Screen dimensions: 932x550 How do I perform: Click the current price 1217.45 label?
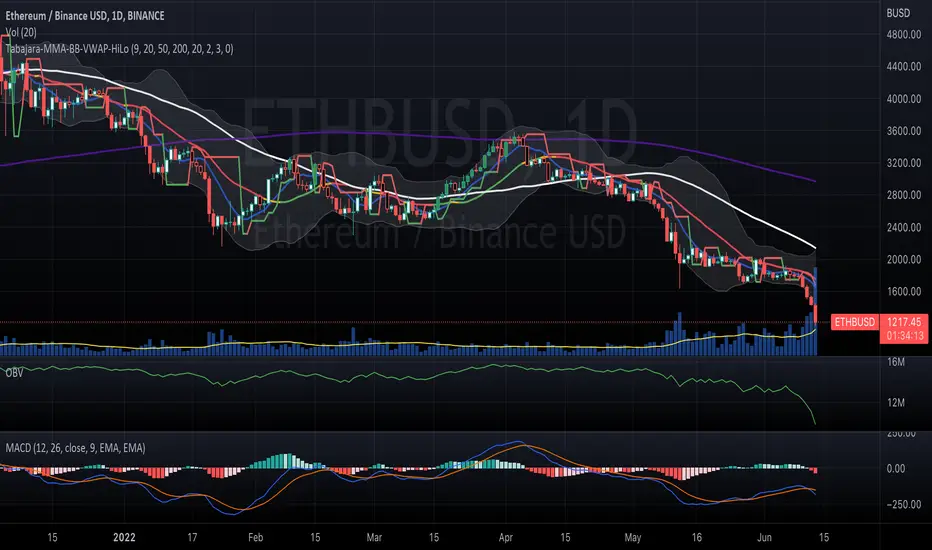coord(904,322)
